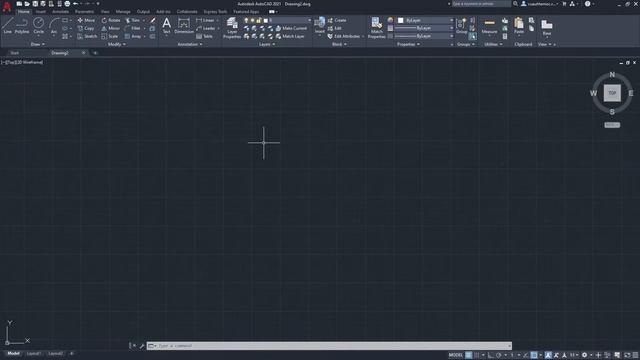Click the Move tool in Modify panel
640x360 pixels.
pyautogui.click(x=86, y=20)
